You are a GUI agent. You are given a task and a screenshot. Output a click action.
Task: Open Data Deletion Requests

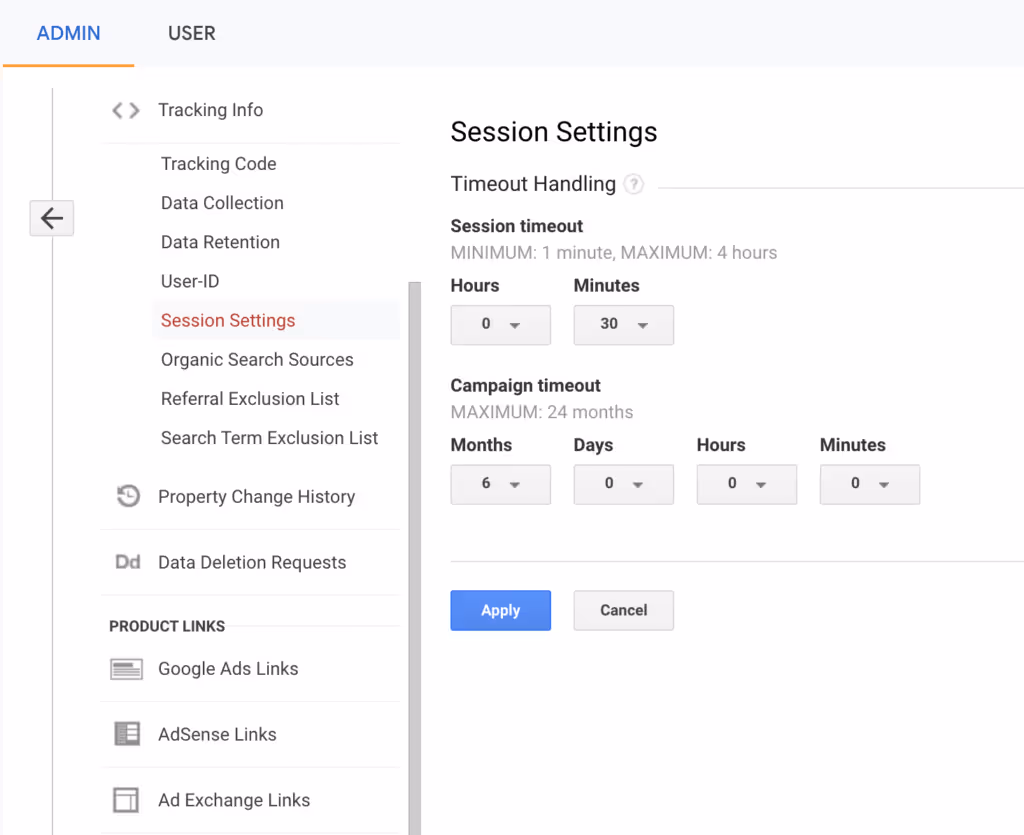[x=252, y=562]
